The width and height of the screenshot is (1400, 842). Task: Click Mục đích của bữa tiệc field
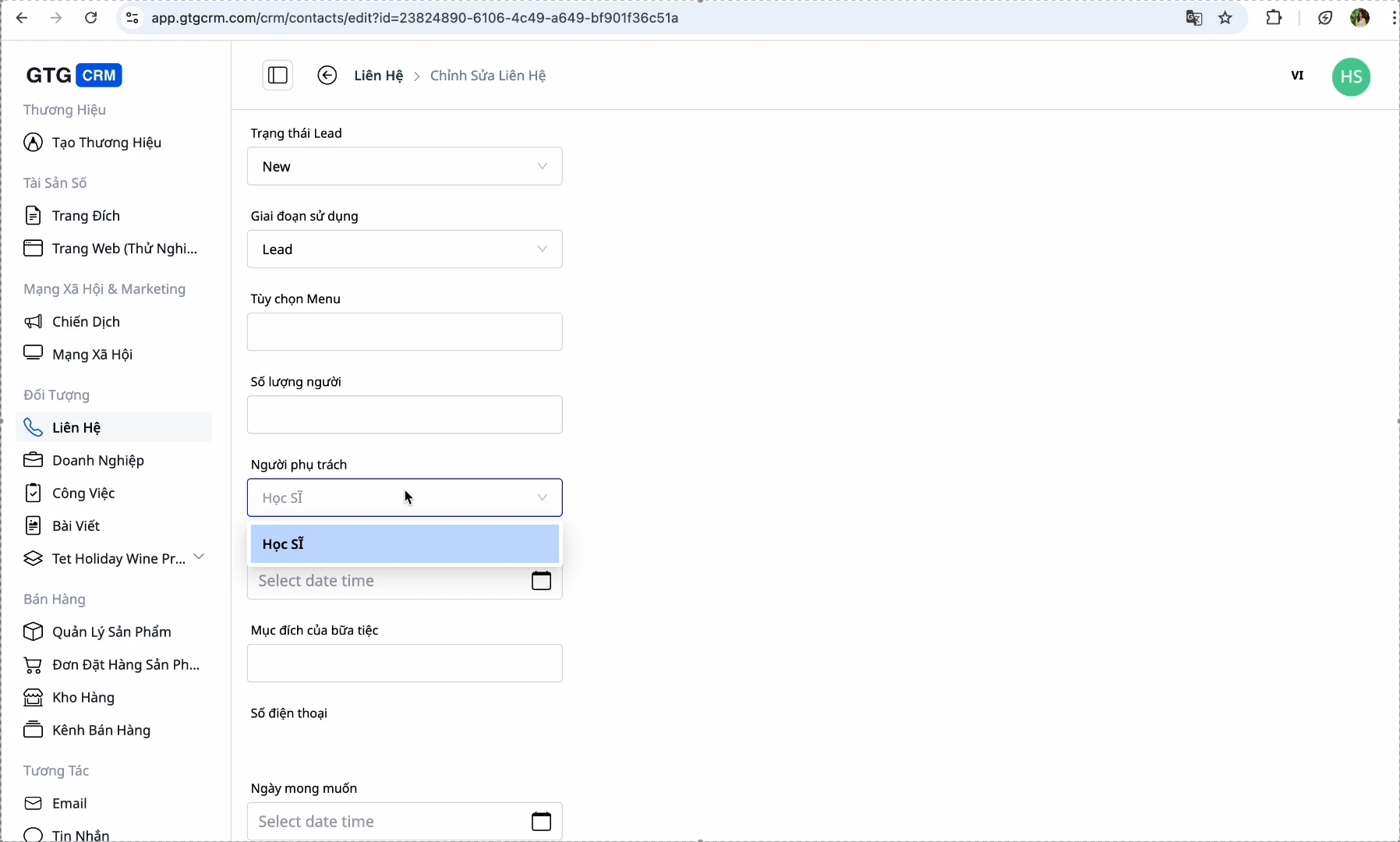click(405, 663)
